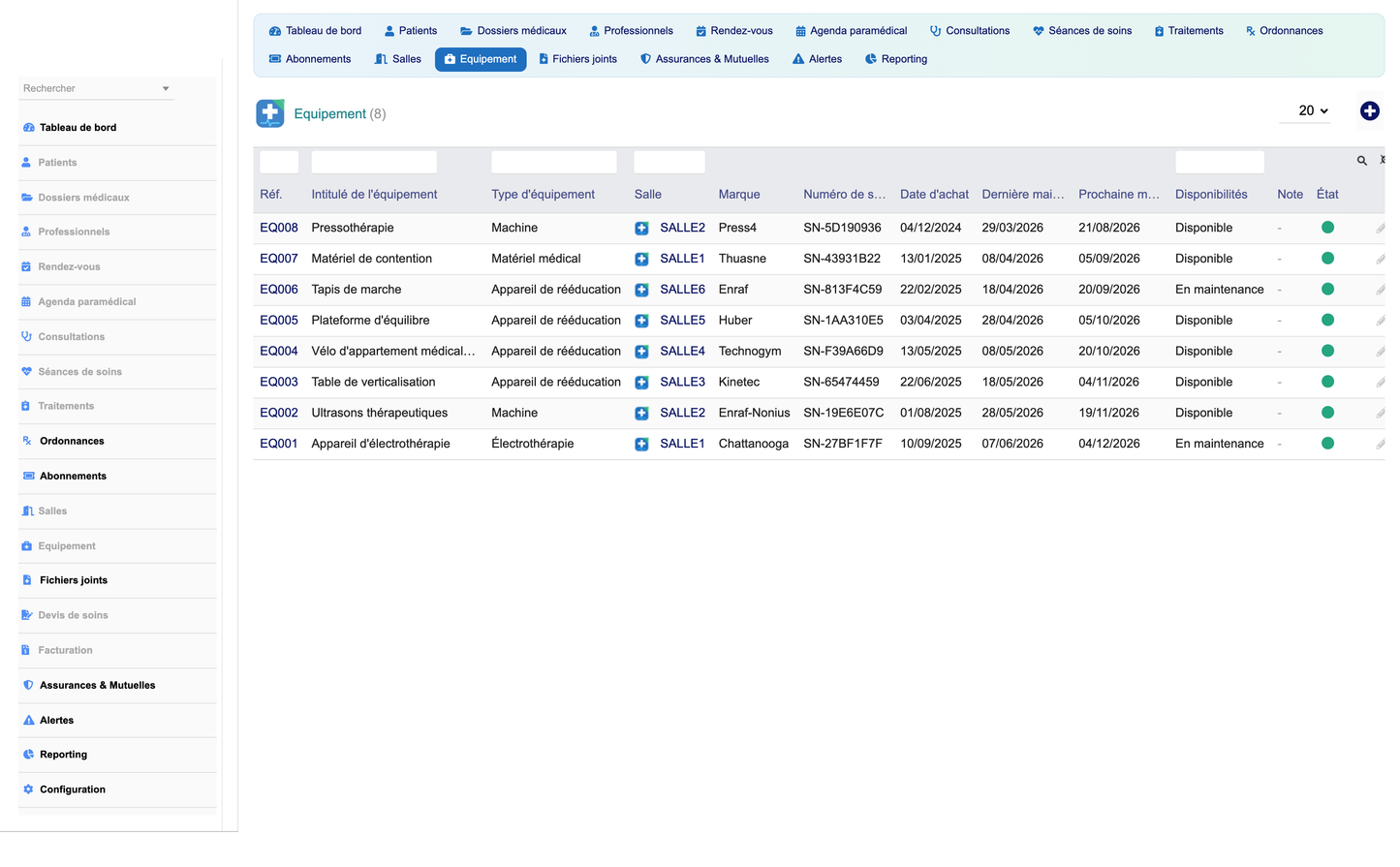1400x867 pixels.
Task: Sort by Date d'achat column header
Action: (x=934, y=195)
